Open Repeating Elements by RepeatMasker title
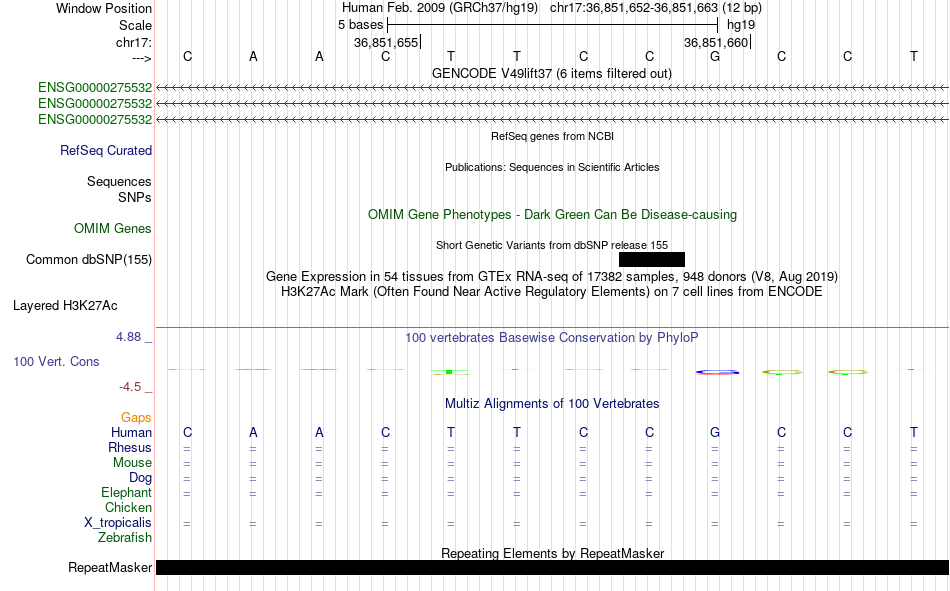Image resolution: width=950 pixels, height=591 pixels. click(552, 553)
